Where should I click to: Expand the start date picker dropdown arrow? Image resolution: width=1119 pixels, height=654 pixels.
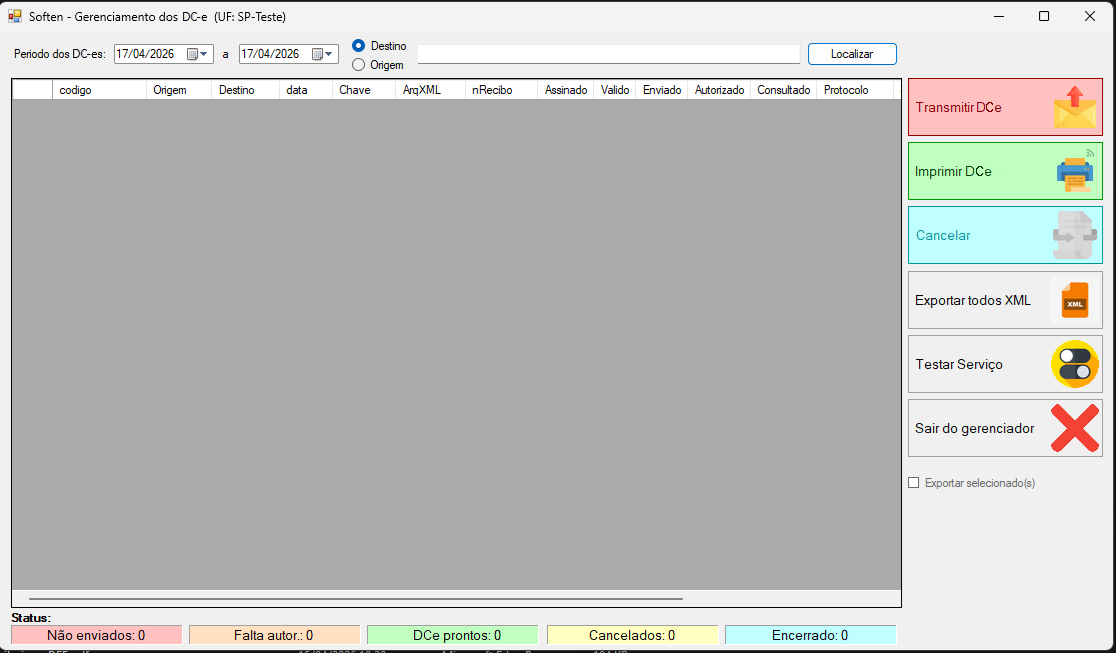(x=204, y=54)
